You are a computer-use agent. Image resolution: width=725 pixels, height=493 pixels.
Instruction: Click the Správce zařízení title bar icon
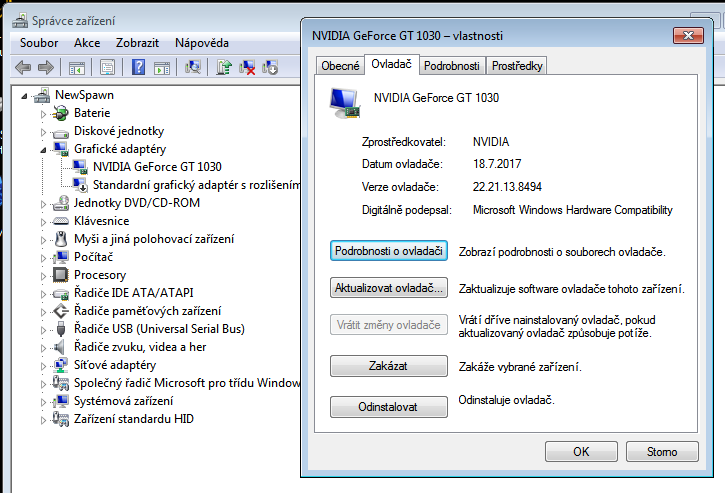pyautogui.click(x=20, y=20)
